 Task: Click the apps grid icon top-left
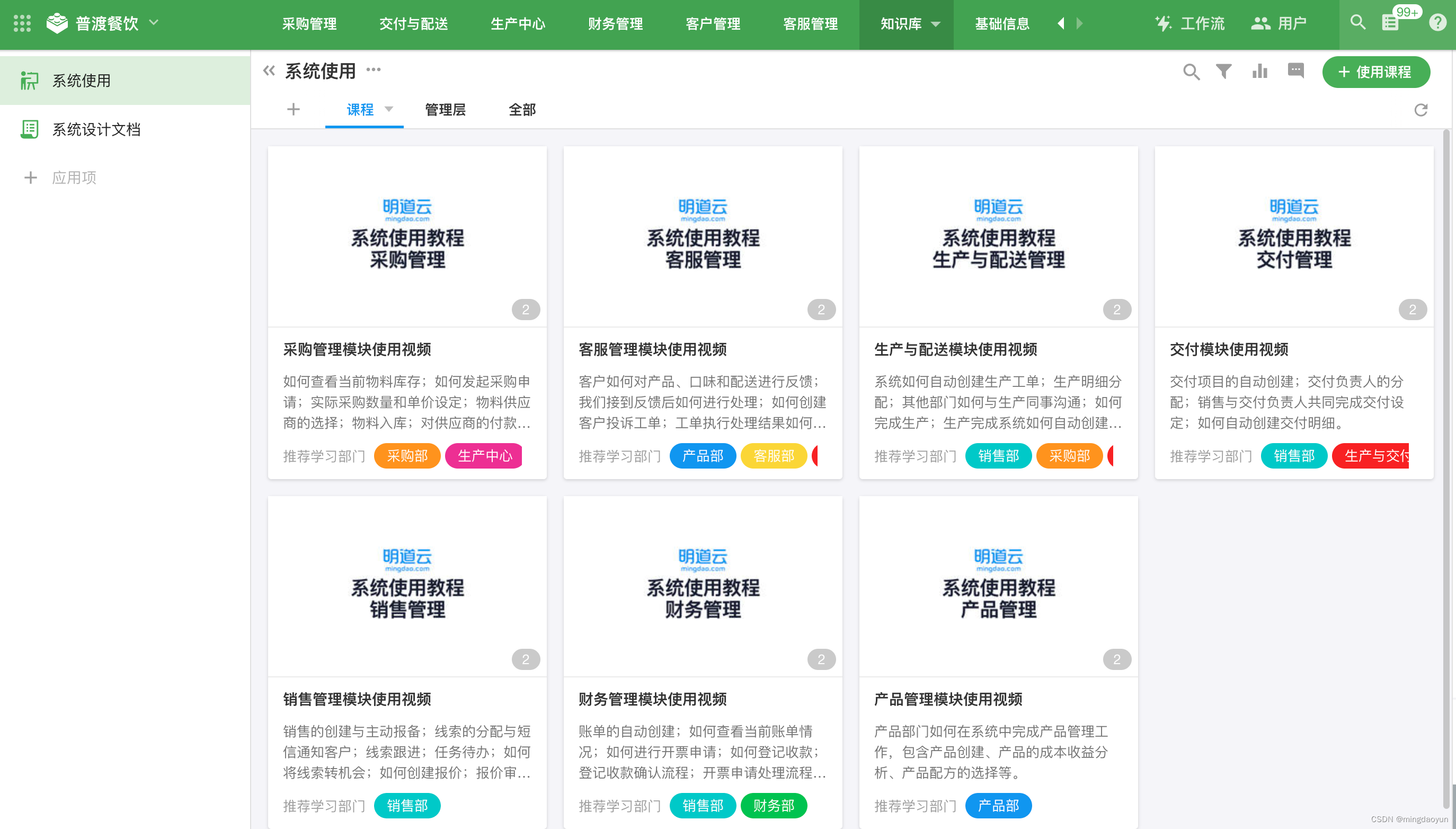point(22,23)
